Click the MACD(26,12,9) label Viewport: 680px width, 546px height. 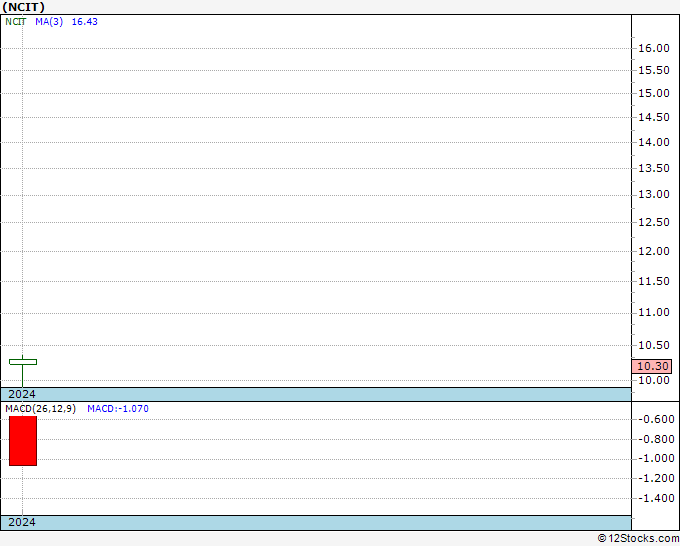pos(41,409)
